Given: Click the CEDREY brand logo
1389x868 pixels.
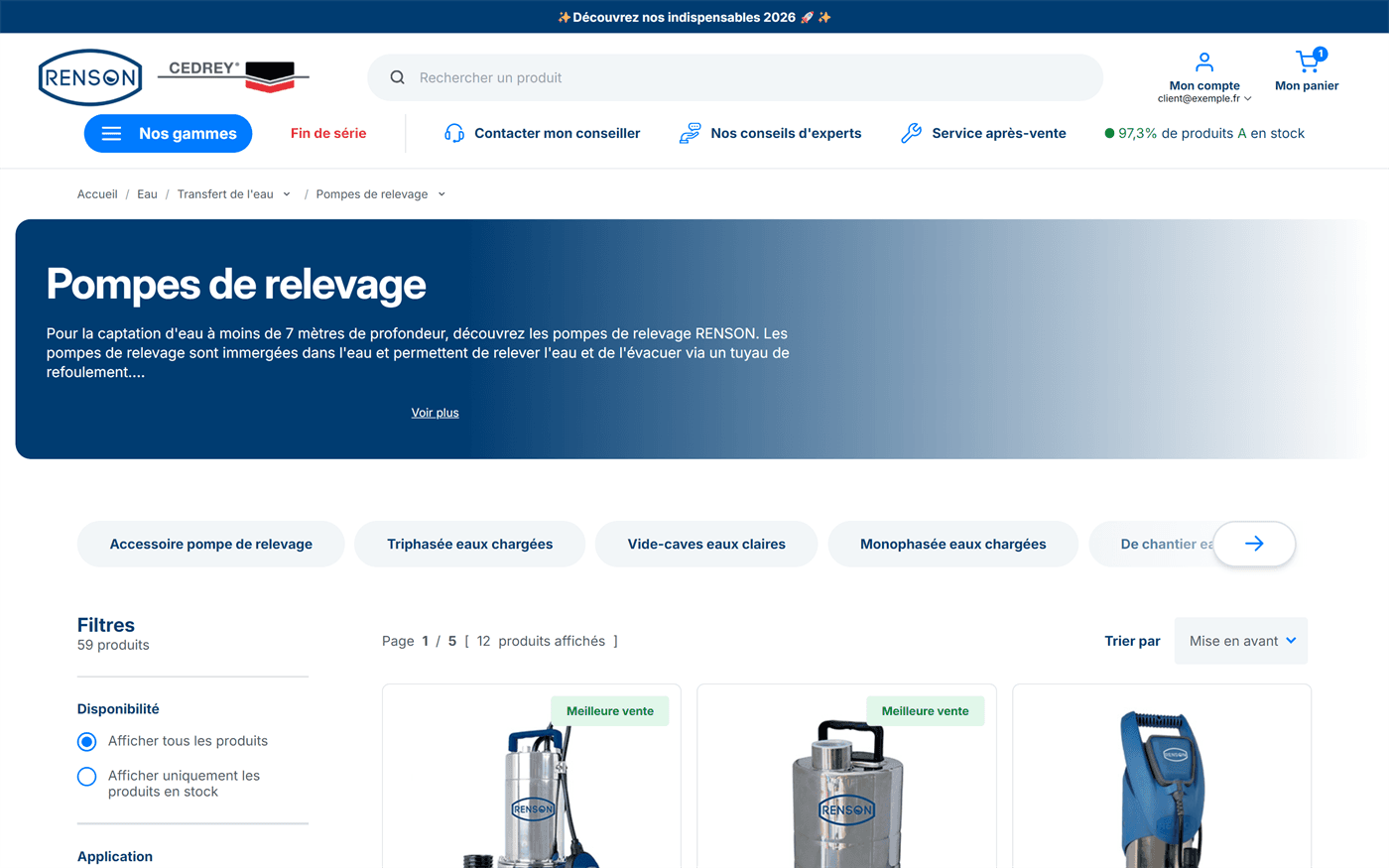Looking at the screenshot, I should [233, 75].
